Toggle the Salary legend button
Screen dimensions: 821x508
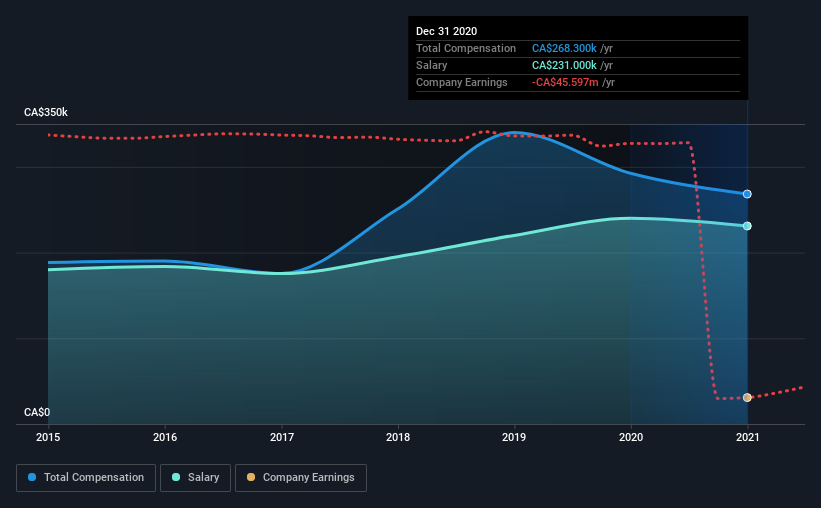pos(195,478)
